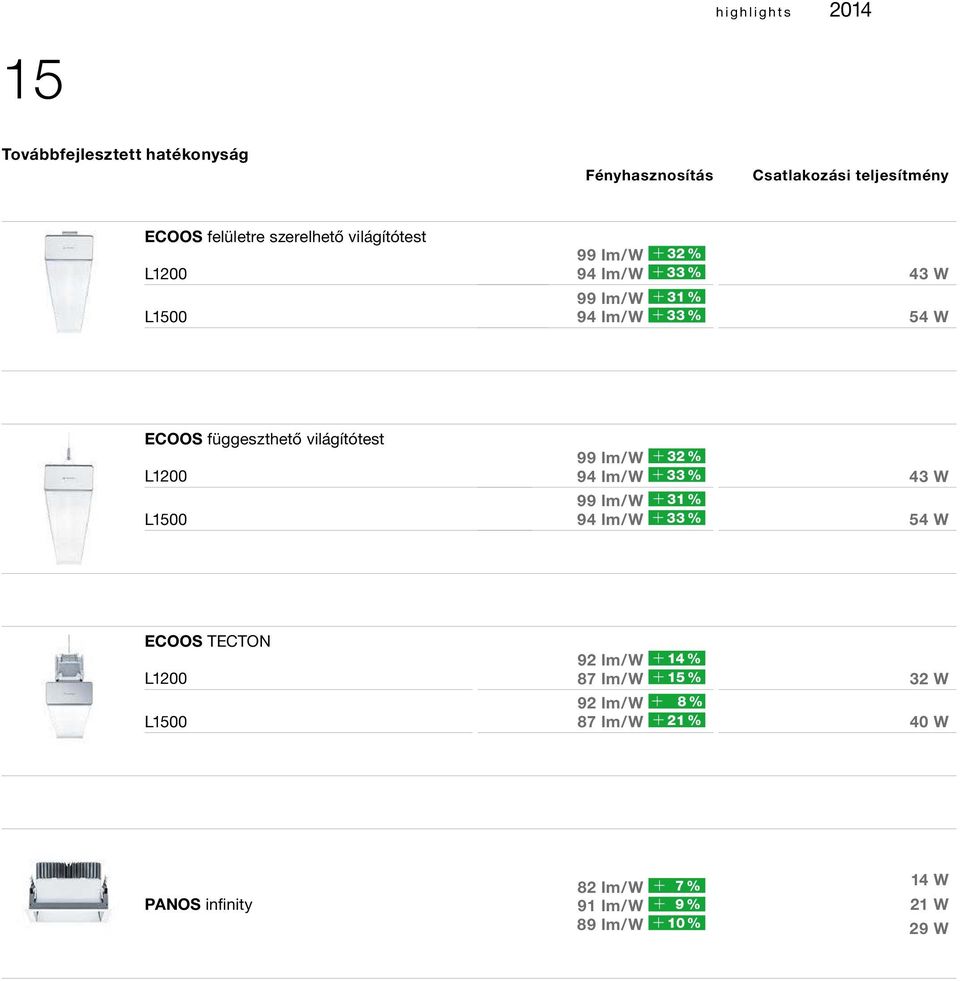The width and height of the screenshot is (960, 981).
Task: Click the "PANOS infinity" product title
Action: pyautogui.click(x=198, y=904)
